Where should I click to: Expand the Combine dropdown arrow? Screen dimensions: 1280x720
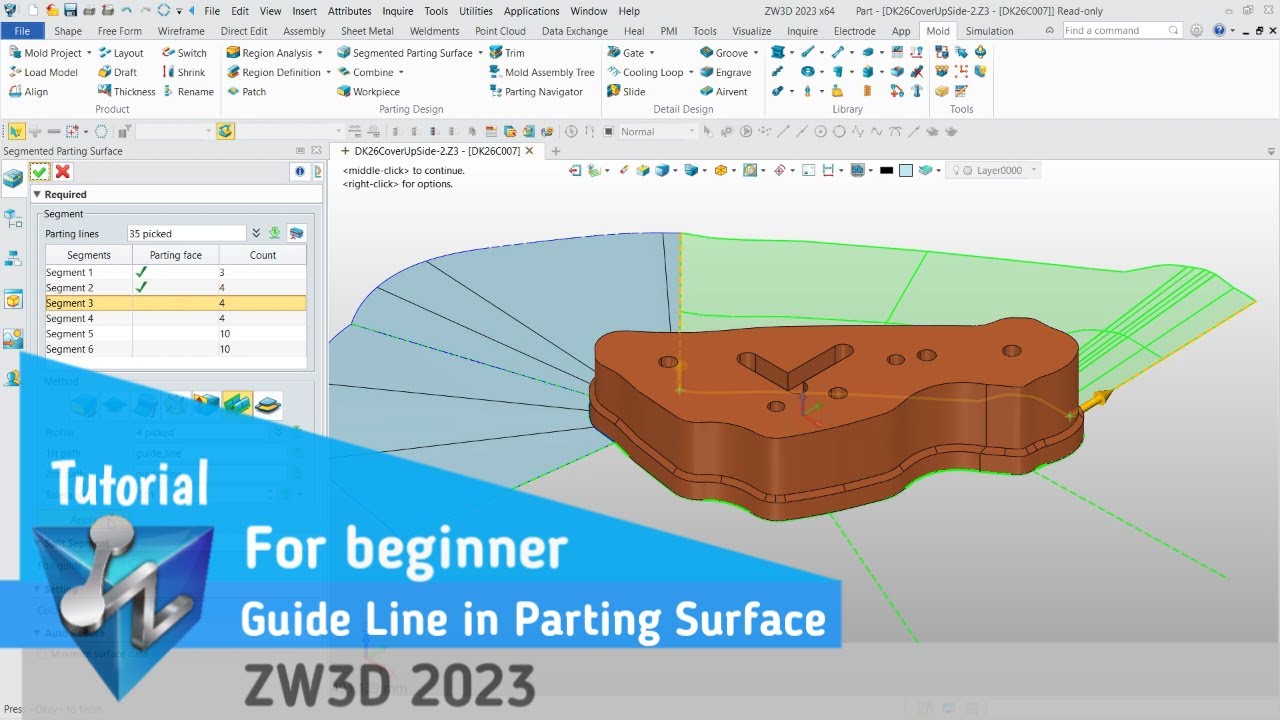pyautogui.click(x=401, y=72)
